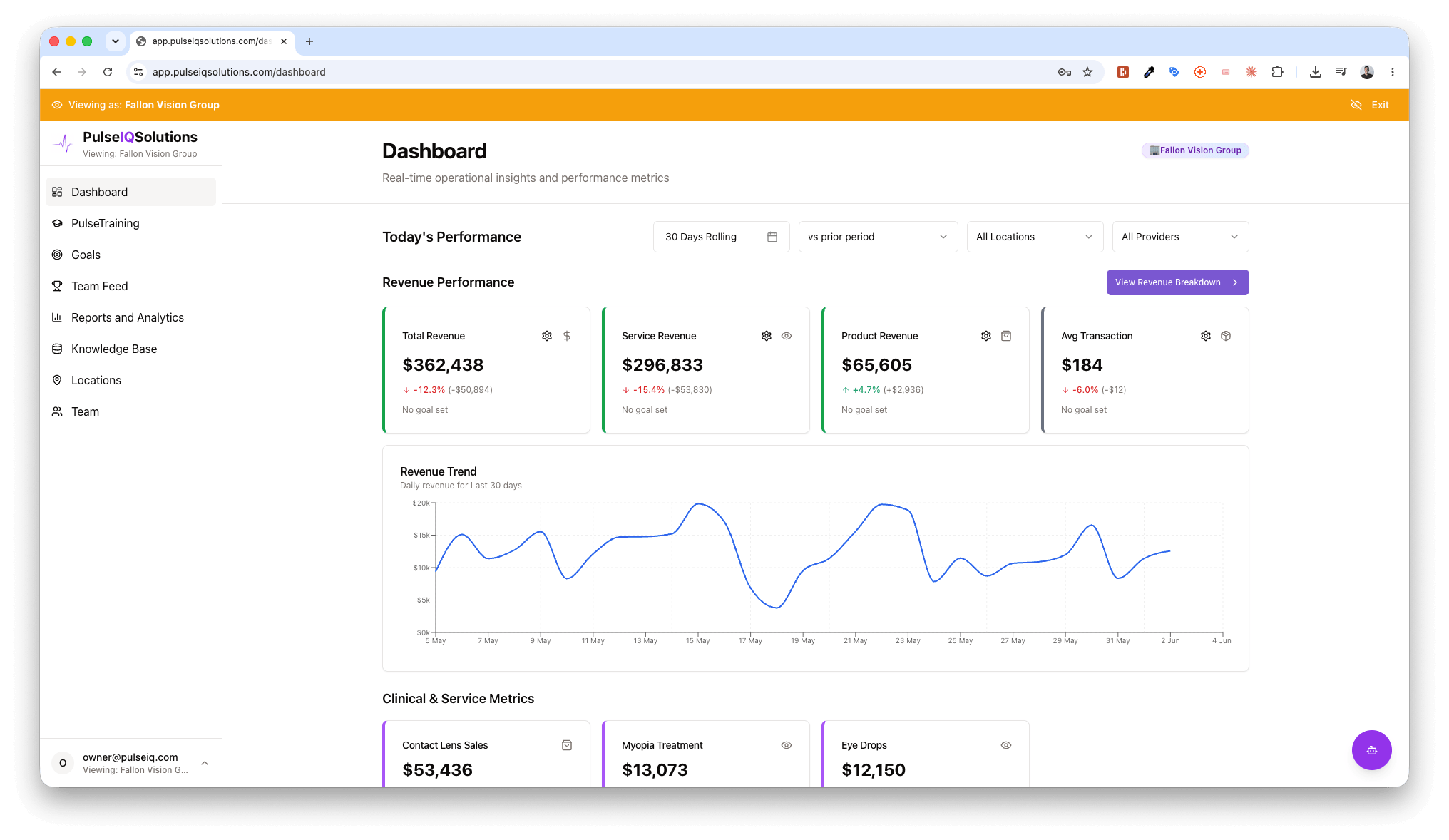Click Total Revenue value $362,438

coord(443,365)
